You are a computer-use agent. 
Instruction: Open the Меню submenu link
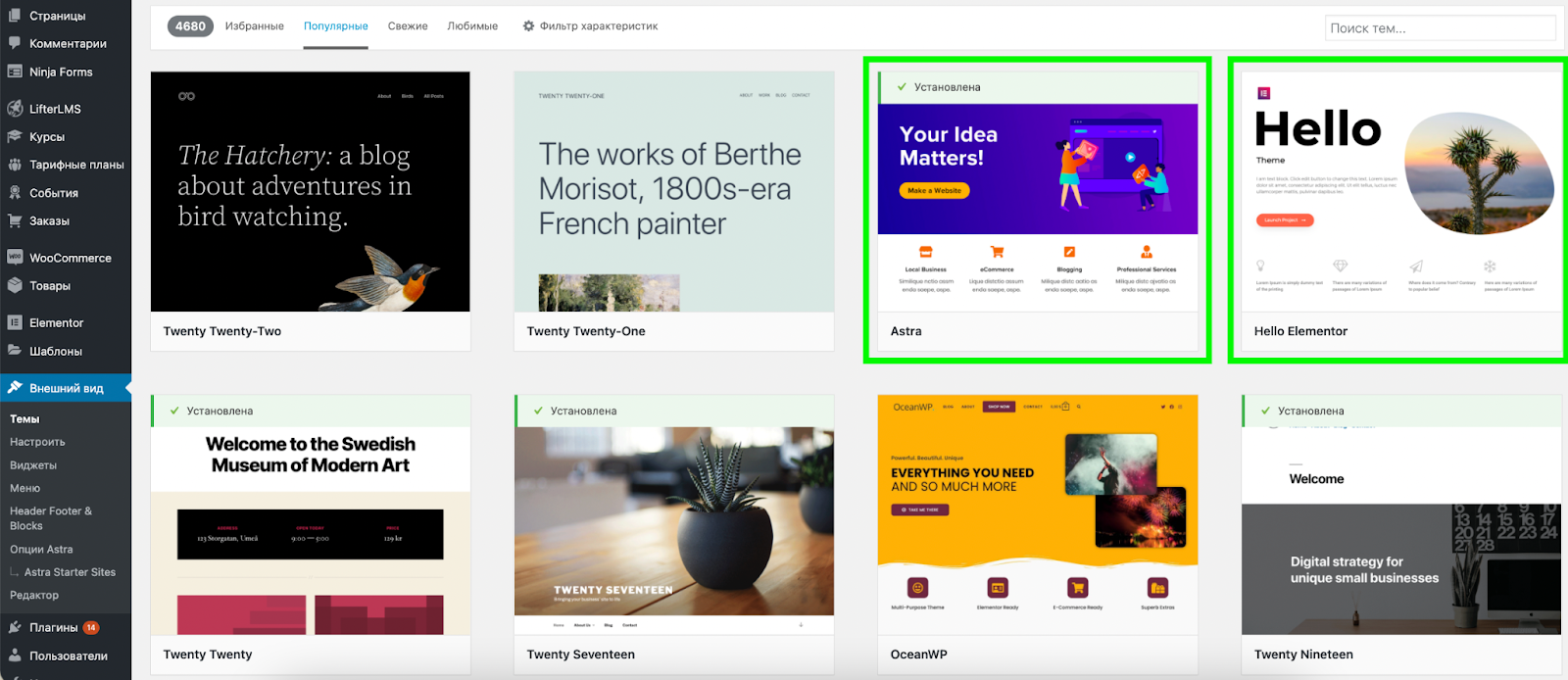[25, 488]
